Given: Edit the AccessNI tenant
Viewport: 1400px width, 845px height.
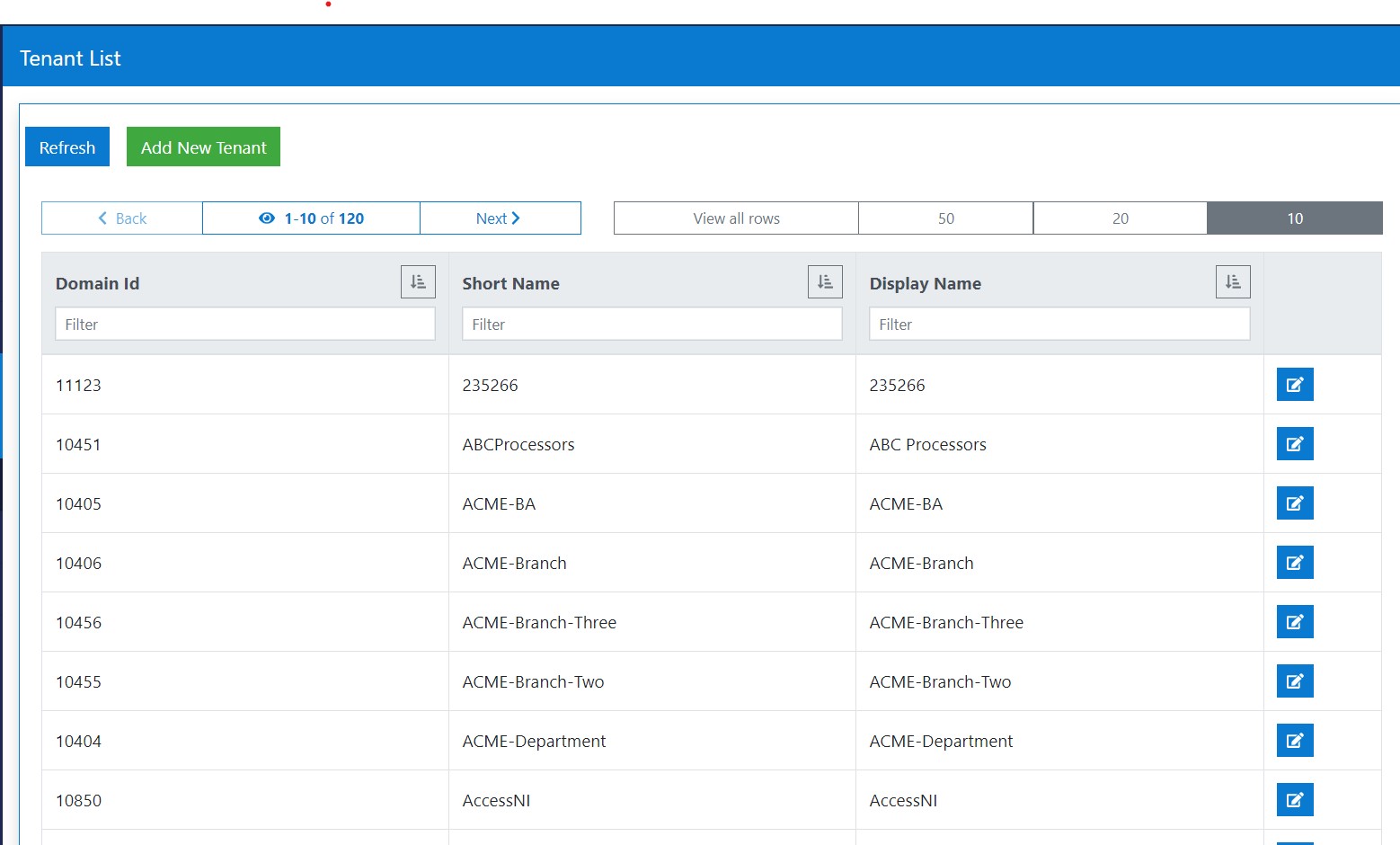Looking at the screenshot, I should [x=1294, y=799].
